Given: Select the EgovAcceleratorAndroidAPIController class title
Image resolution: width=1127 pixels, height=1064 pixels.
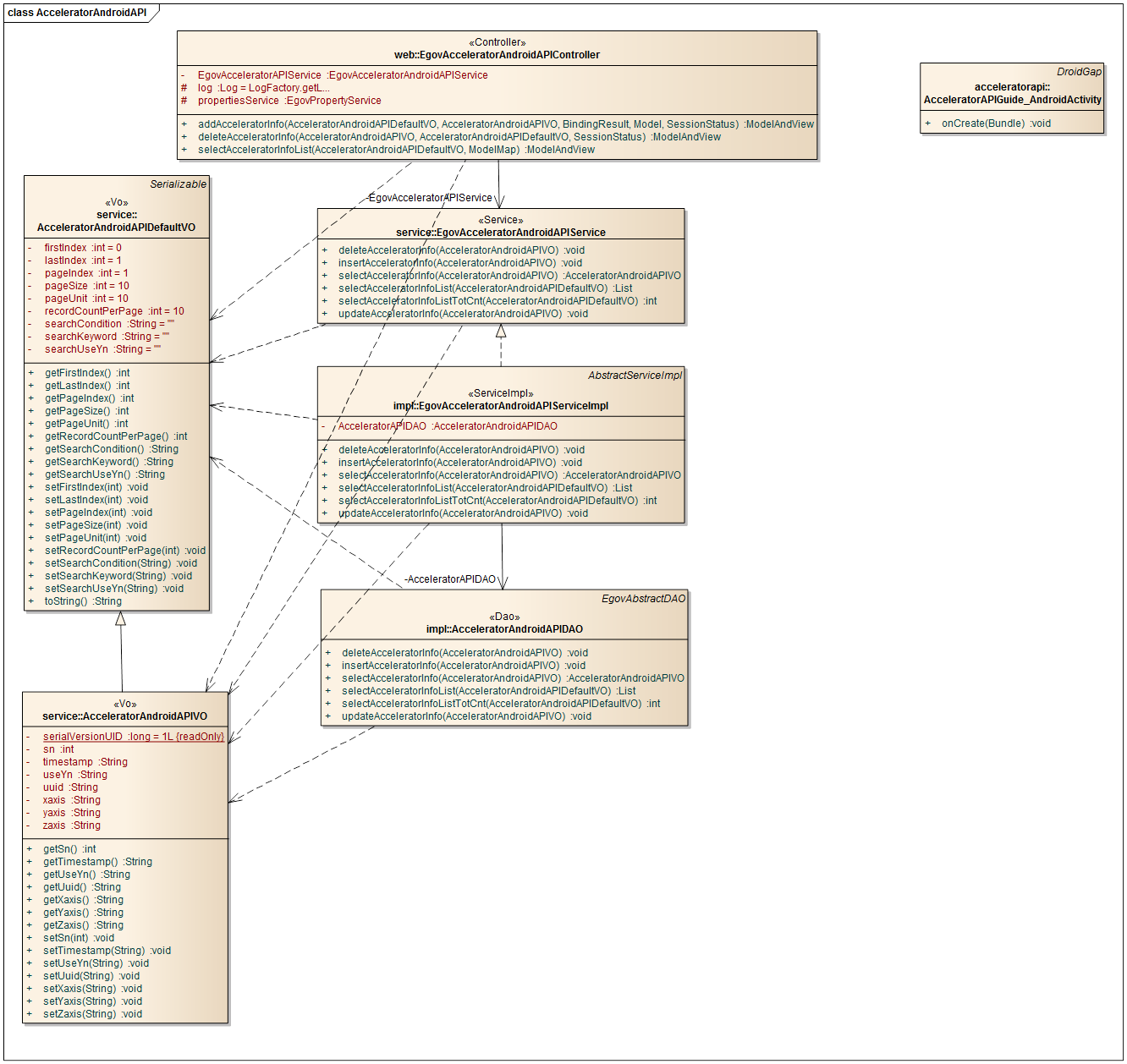Looking at the screenshot, I should point(497,55).
